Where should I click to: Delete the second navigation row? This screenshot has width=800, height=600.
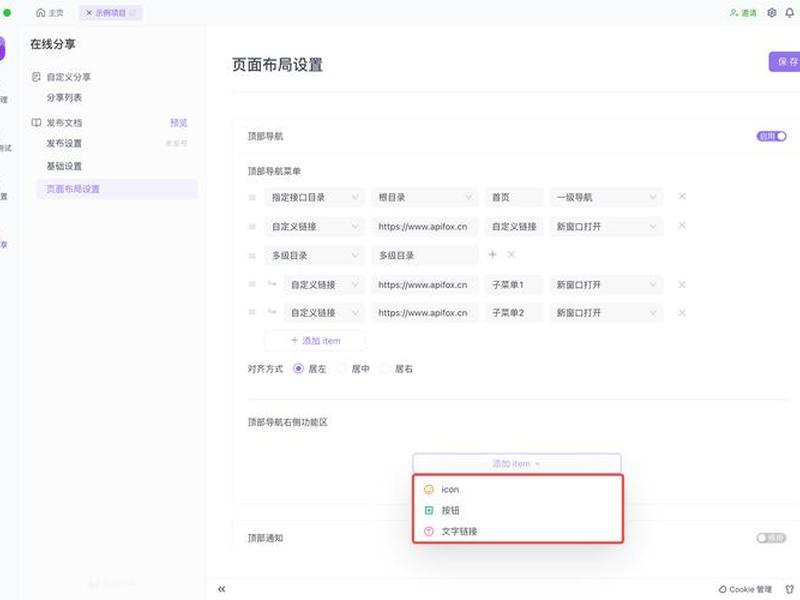pyautogui.click(x=682, y=226)
